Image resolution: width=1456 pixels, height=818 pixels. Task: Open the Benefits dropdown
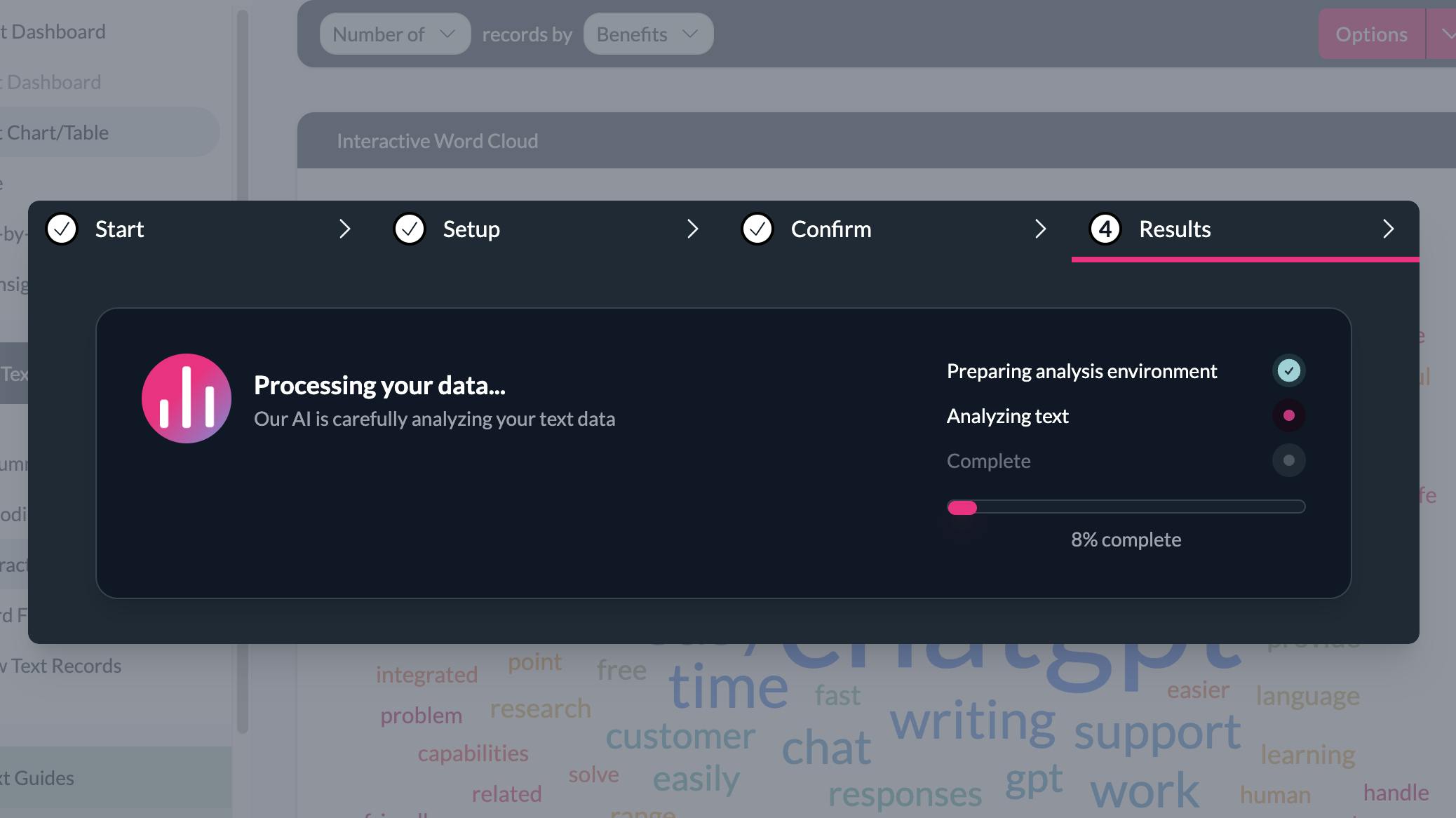648,34
